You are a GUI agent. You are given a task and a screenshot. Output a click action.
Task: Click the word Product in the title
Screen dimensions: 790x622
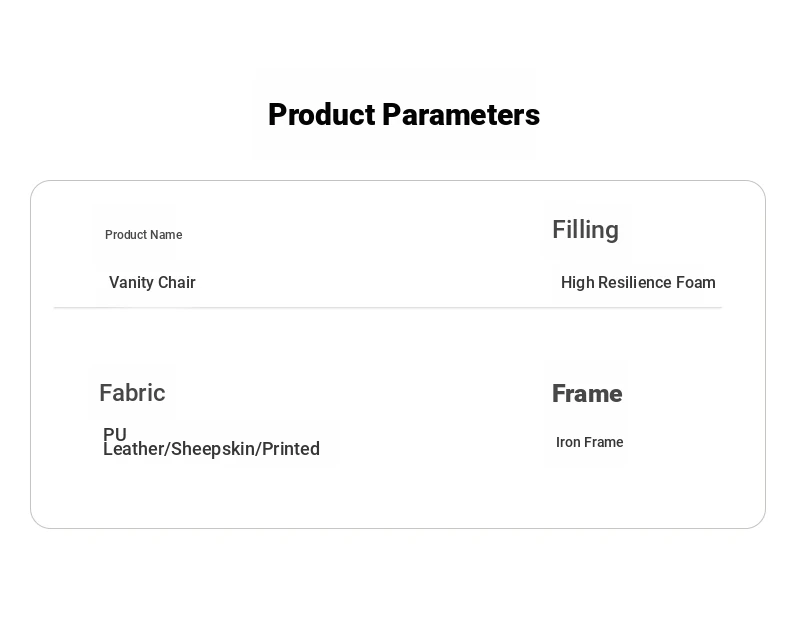322,115
